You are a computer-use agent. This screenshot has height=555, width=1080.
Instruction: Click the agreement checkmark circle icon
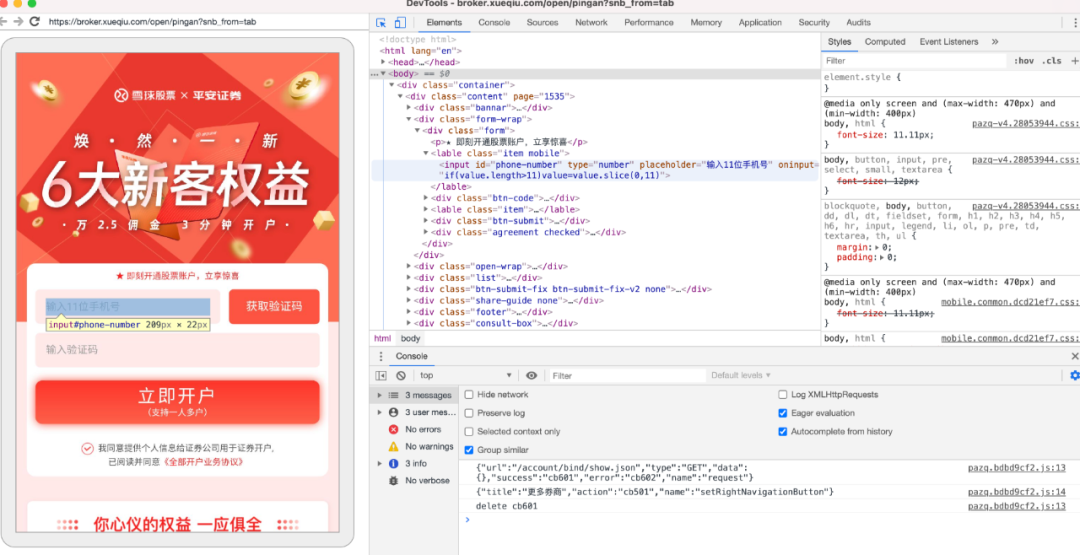point(87,448)
